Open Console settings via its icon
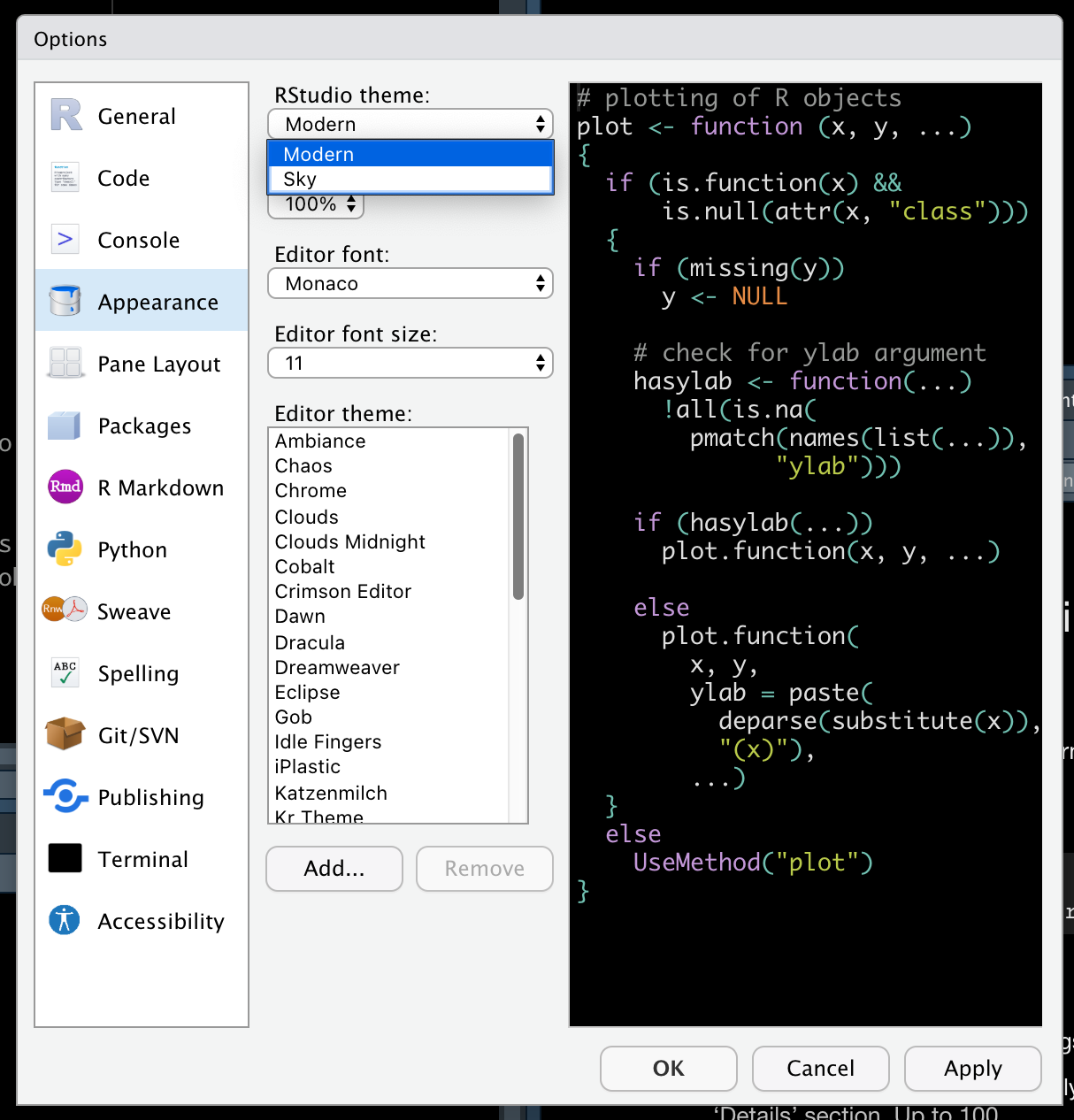 [x=65, y=240]
